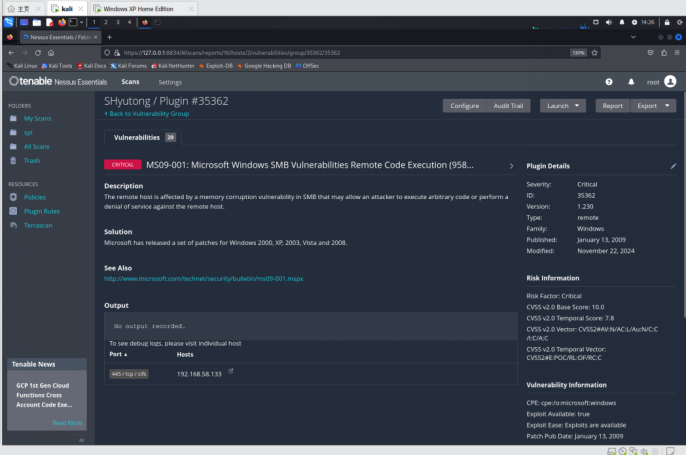Open the My Scans folder
Image resolution: width=686 pixels, height=456 pixels.
coord(38,119)
